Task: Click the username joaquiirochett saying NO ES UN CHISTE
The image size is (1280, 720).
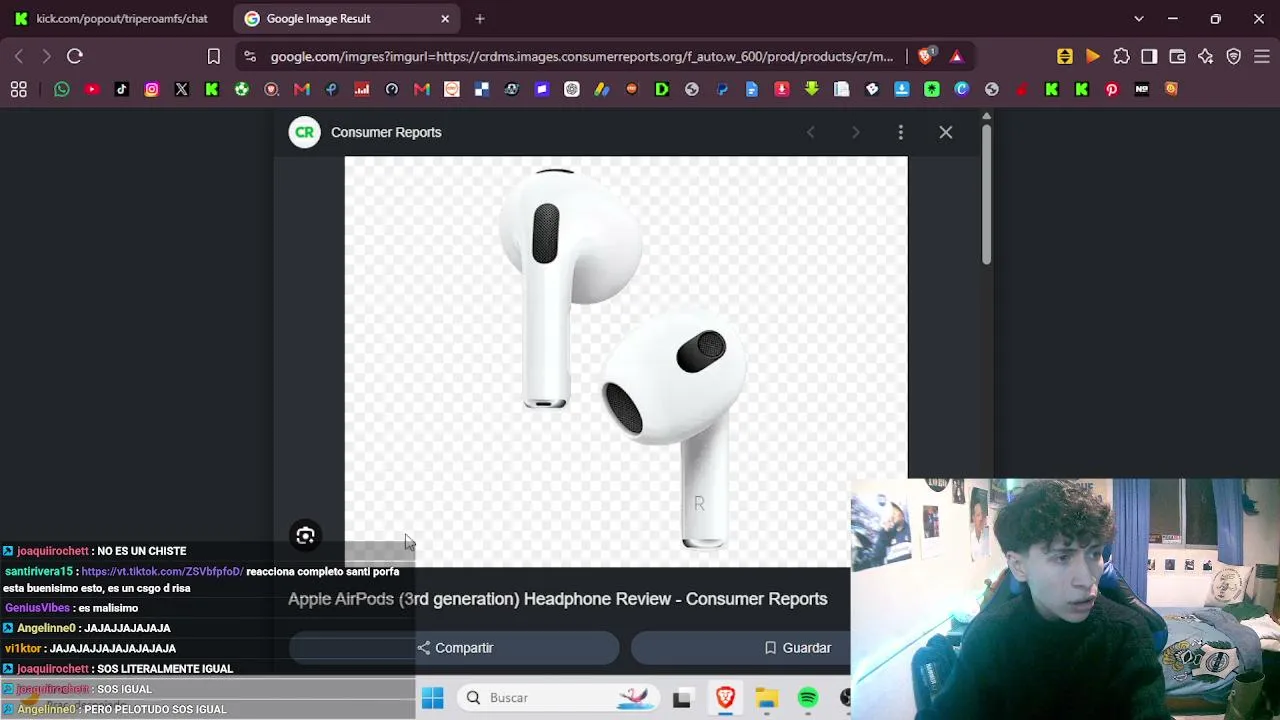Action: point(53,551)
